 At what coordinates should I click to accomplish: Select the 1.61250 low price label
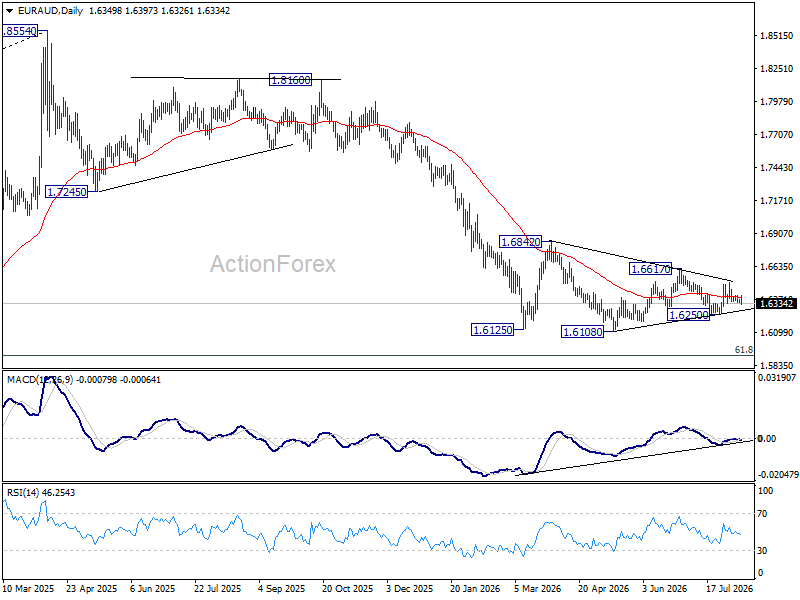click(492, 330)
